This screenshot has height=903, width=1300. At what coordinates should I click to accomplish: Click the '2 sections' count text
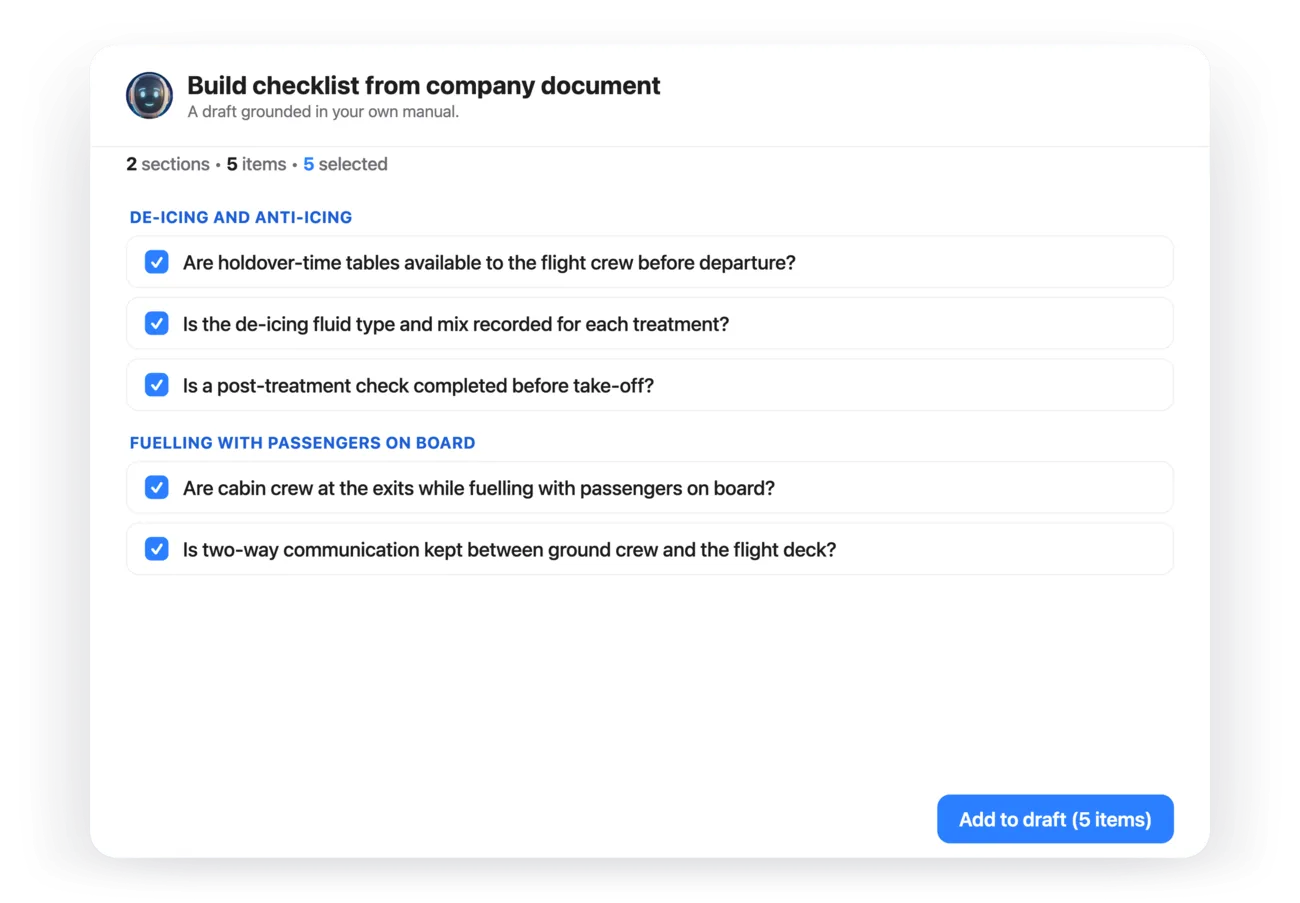(x=168, y=164)
